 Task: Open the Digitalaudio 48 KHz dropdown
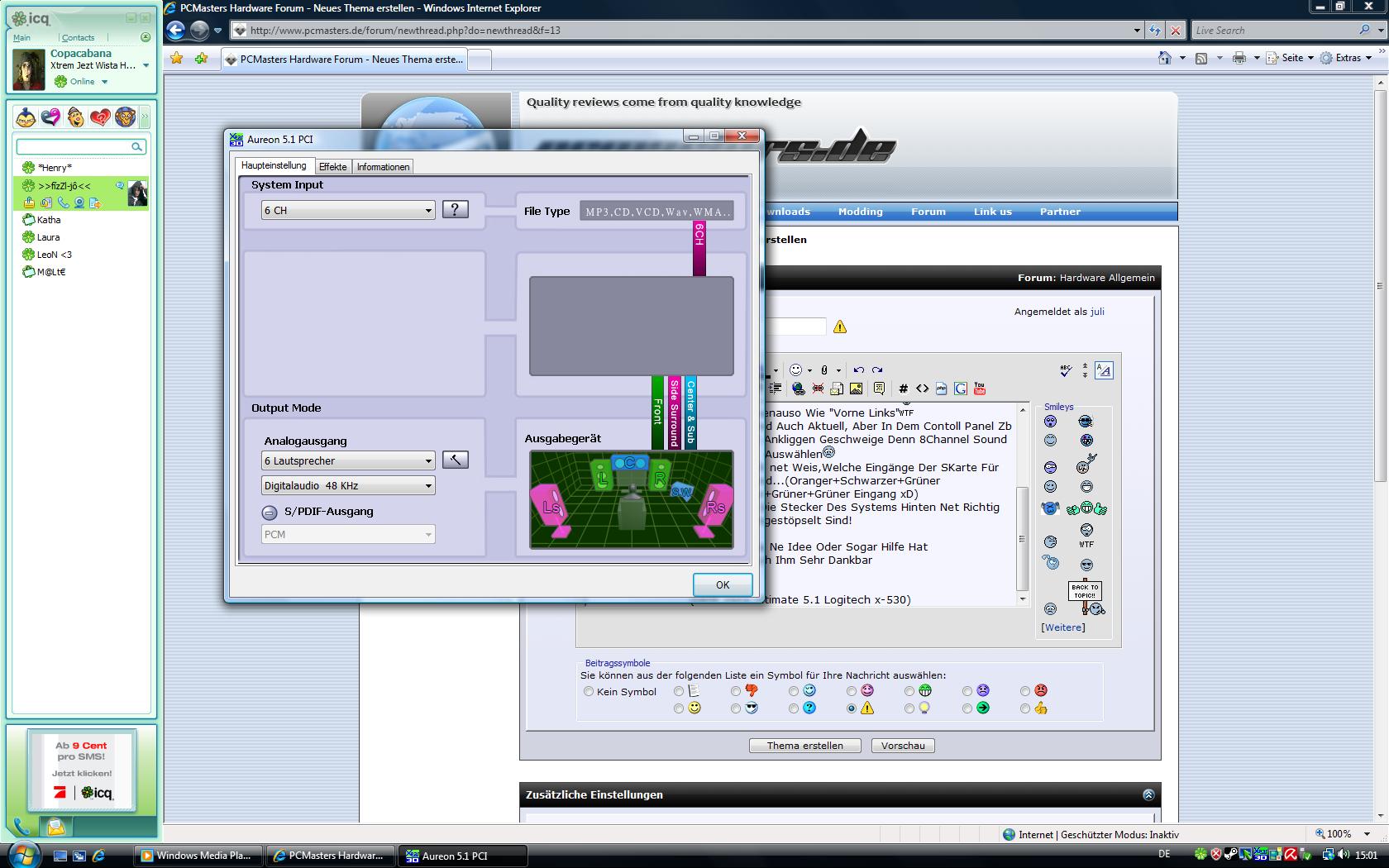pyautogui.click(x=348, y=485)
